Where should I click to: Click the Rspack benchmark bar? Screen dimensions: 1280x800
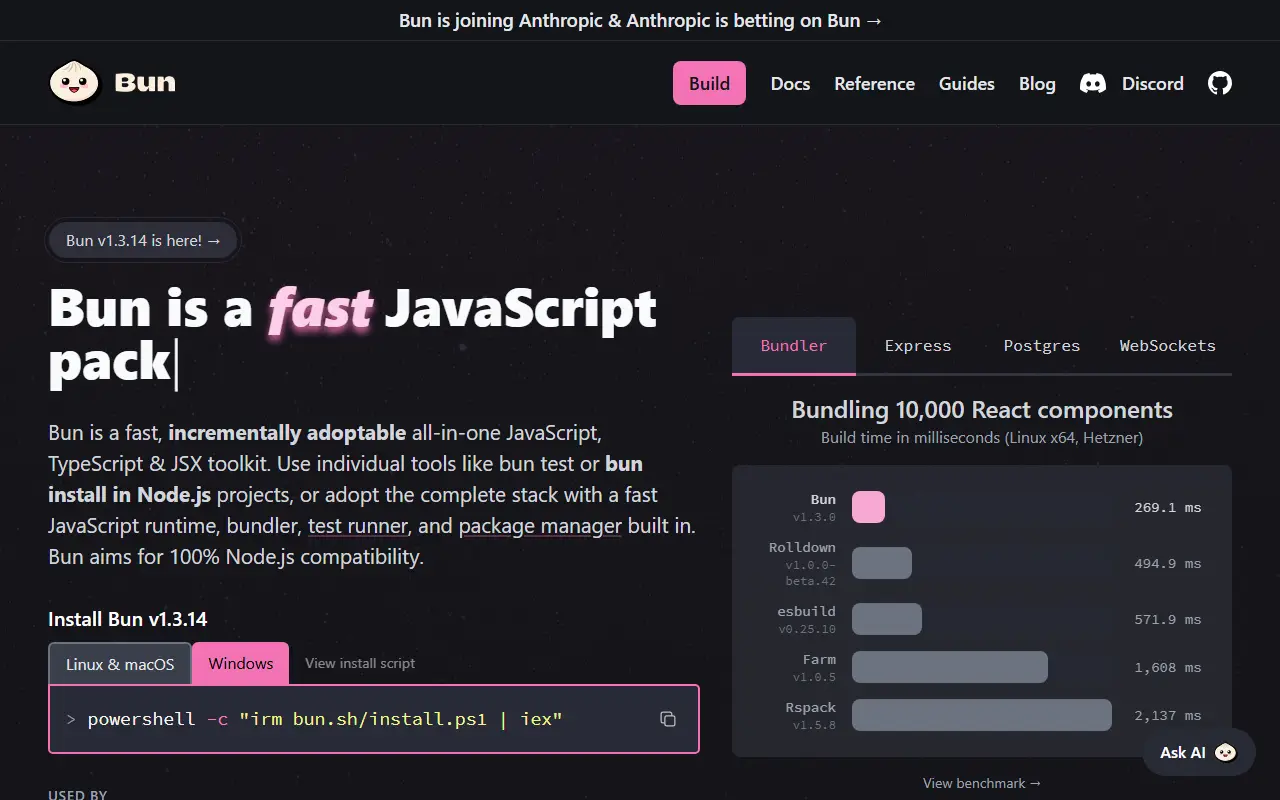[982, 715]
